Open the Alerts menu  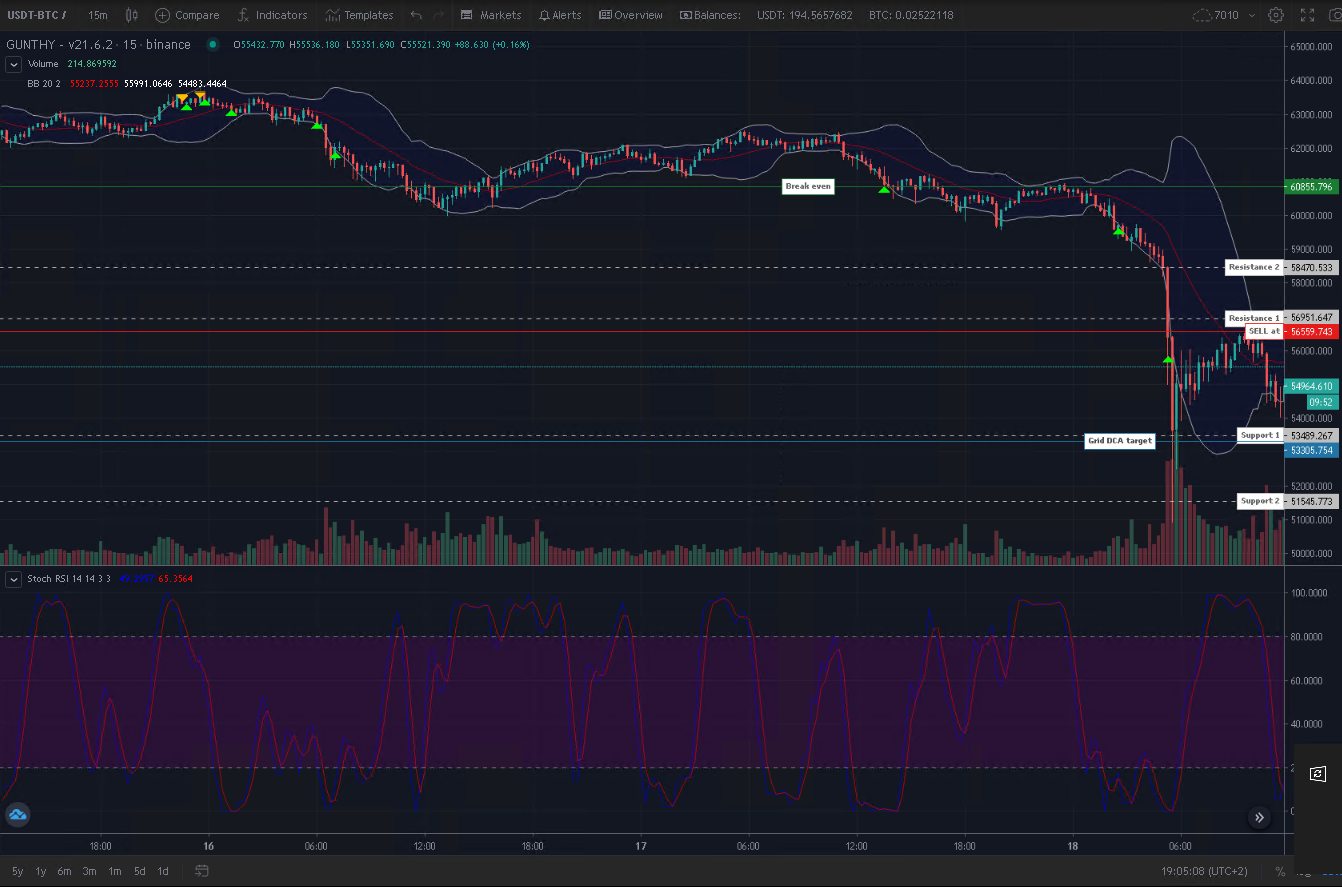(560, 15)
